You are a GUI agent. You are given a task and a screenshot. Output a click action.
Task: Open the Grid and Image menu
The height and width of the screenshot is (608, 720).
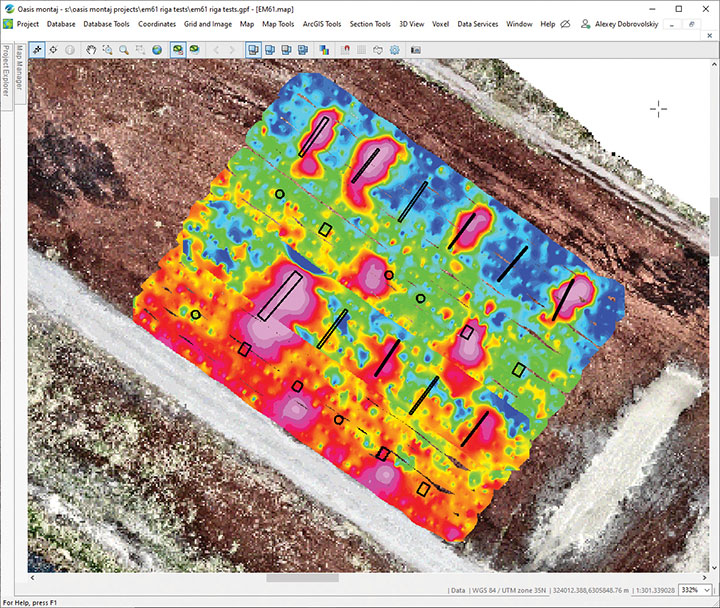point(208,23)
